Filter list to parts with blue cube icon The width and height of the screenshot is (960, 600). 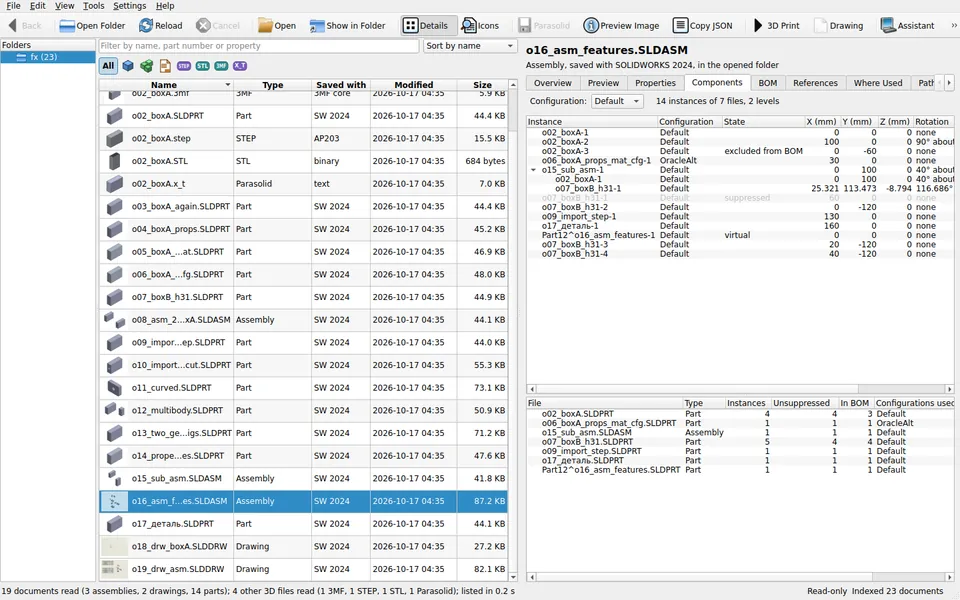point(128,66)
